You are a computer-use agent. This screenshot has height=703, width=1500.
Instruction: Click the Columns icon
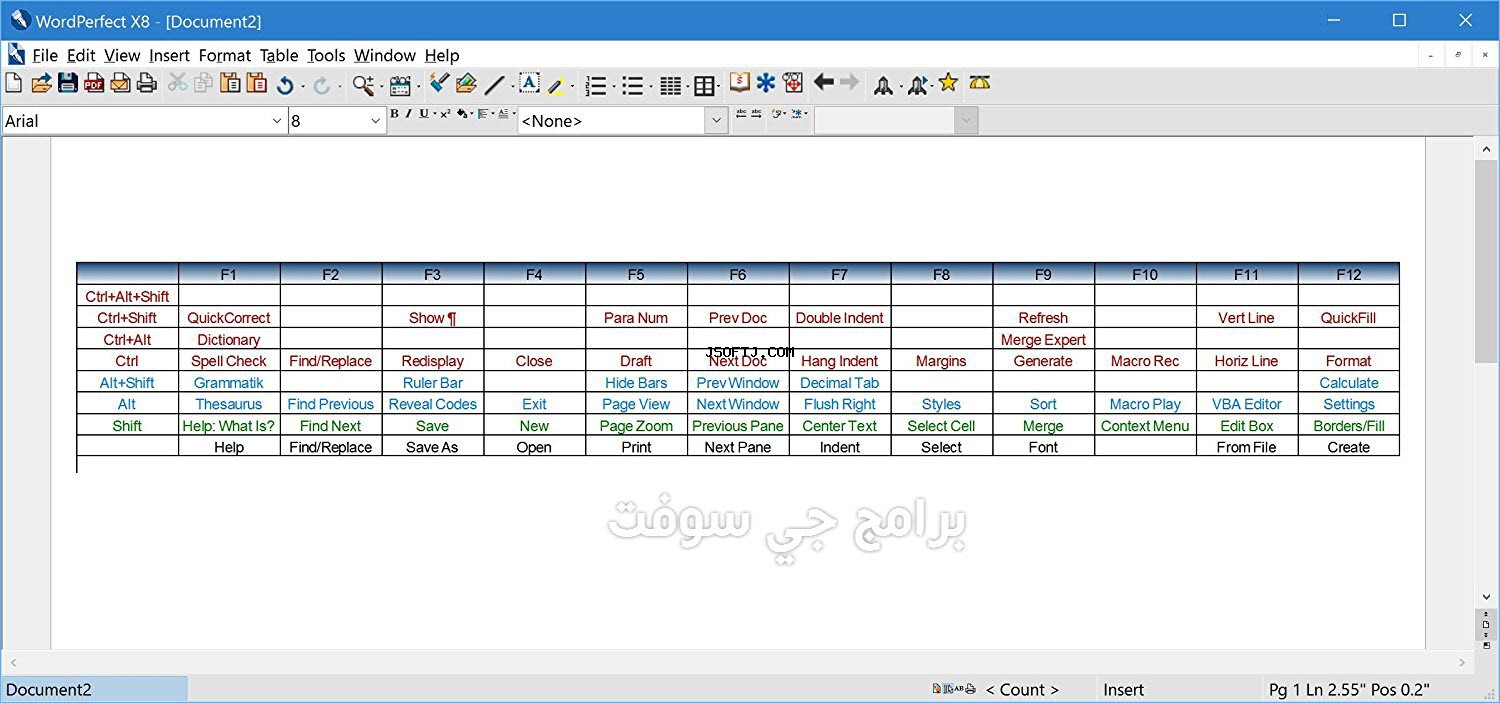coord(671,86)
